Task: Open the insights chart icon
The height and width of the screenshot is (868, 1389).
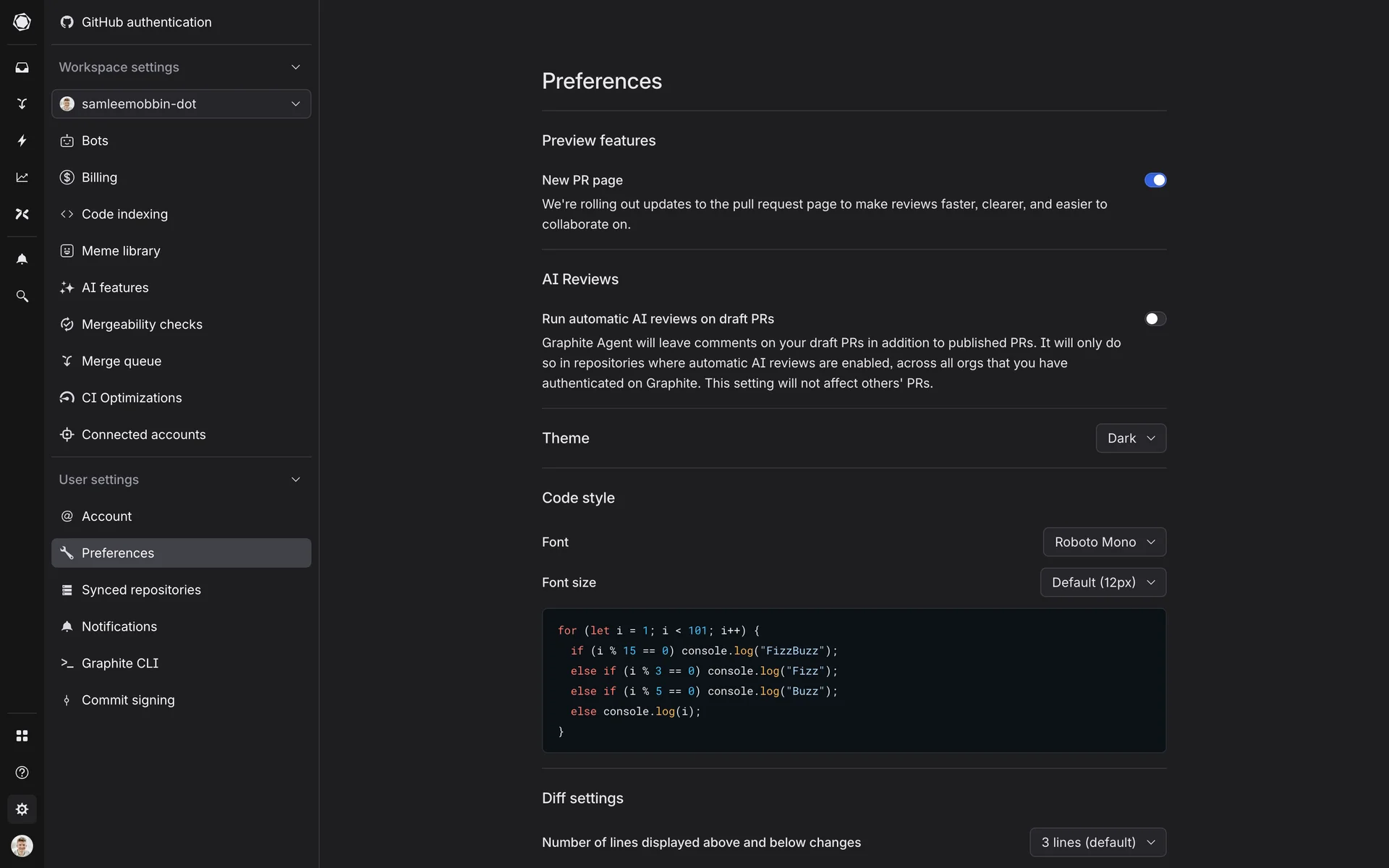Action: coord(22,177)
